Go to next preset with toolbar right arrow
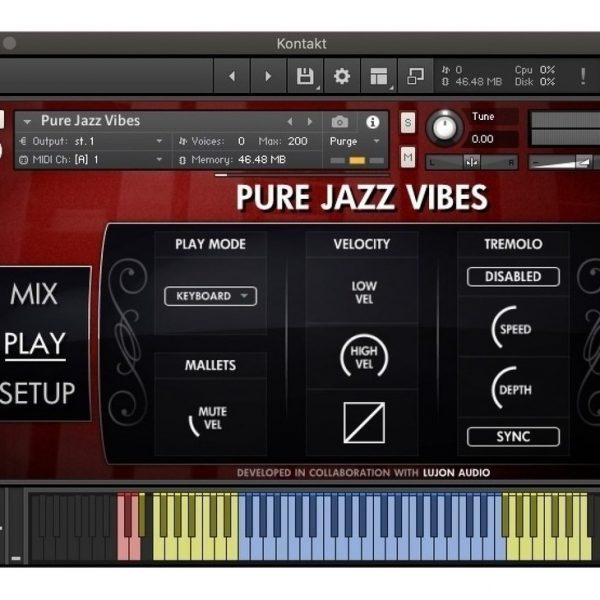The image size is (600, 600). coord(268,76)
